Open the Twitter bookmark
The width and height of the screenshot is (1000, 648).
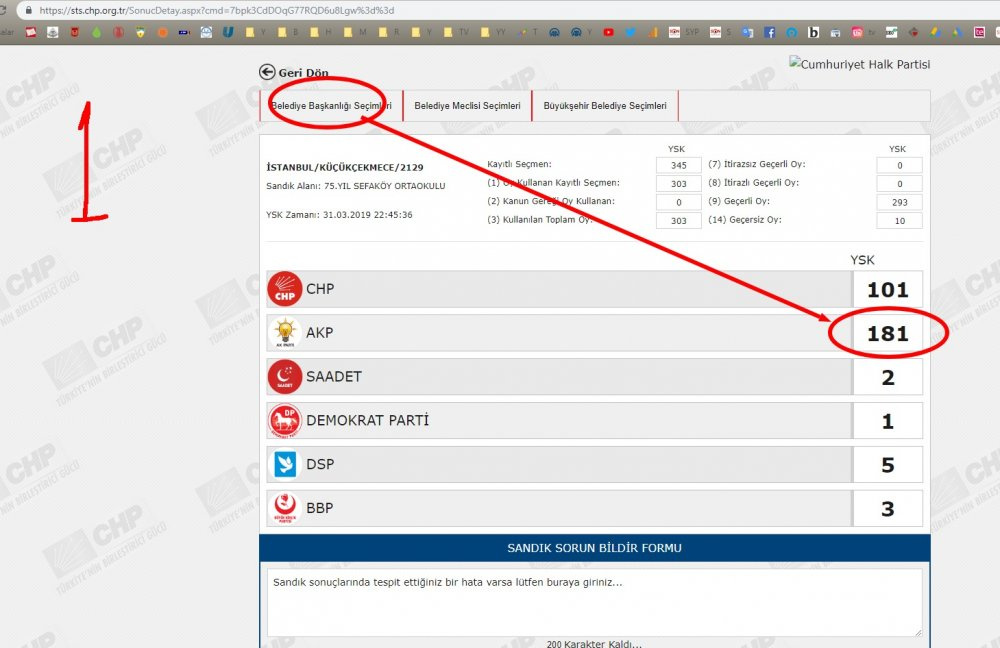pyautogui.click(x=630, y=32)
